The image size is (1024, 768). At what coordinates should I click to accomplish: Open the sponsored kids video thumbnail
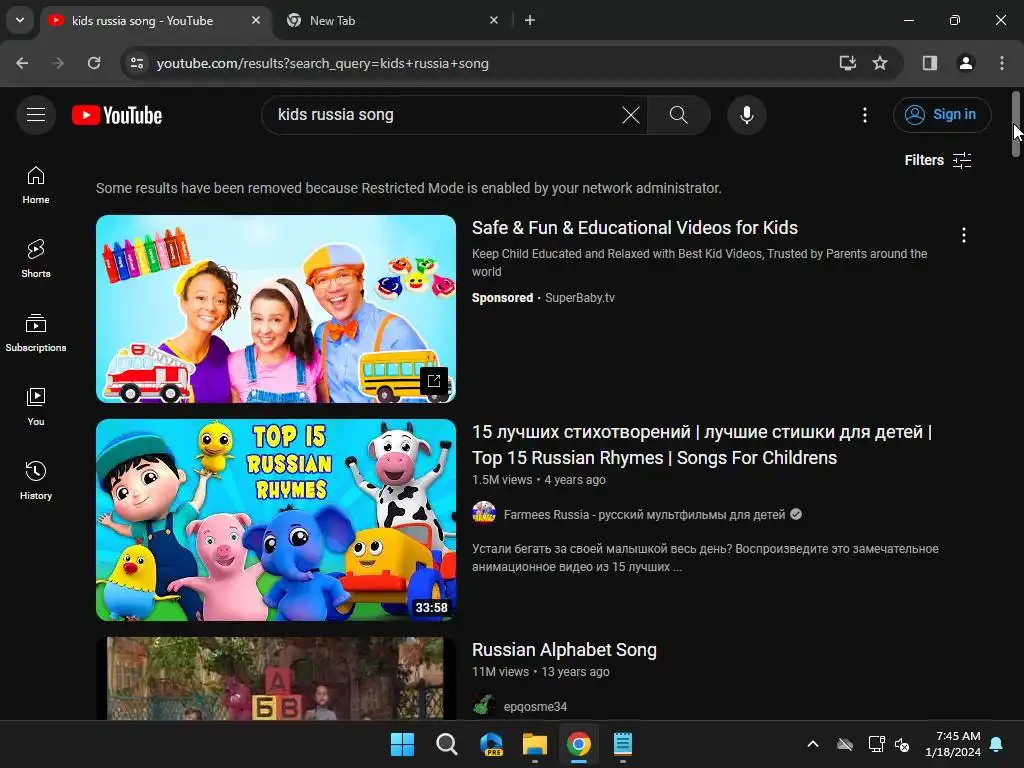tap(276, 309)
